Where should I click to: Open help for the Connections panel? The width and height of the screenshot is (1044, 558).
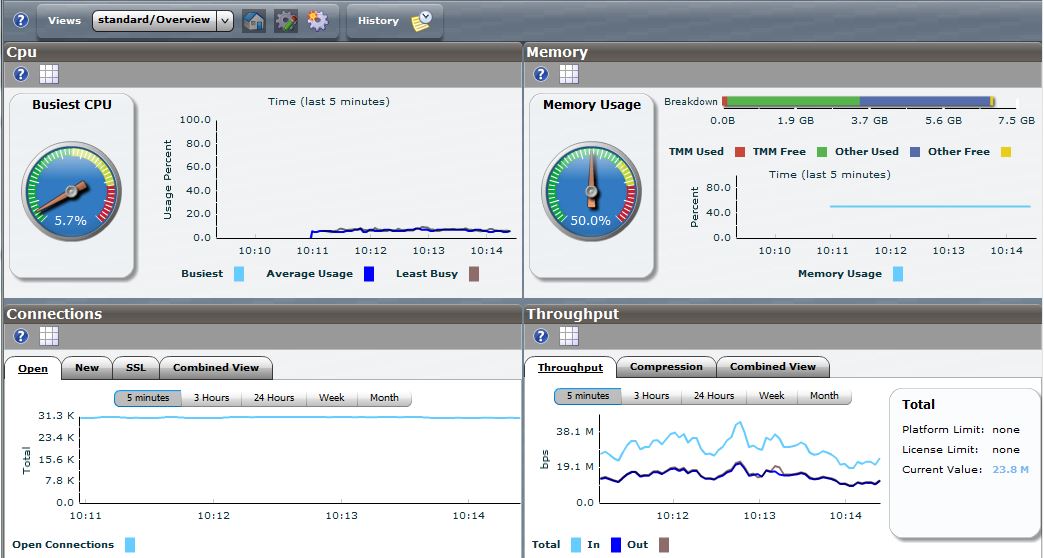coord(21,336)
